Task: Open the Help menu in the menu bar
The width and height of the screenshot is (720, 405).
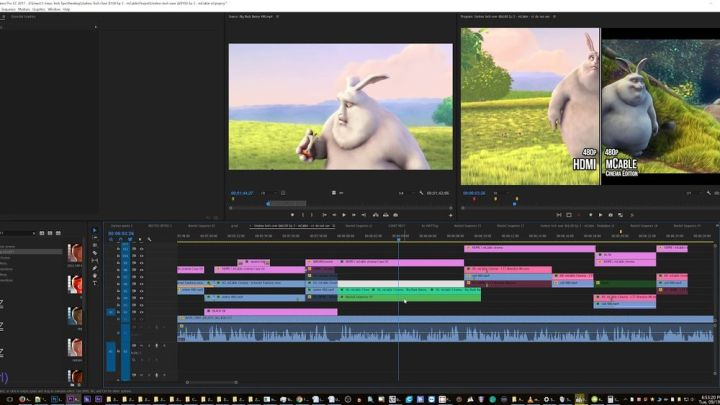Action: click(x=66, y=9)
